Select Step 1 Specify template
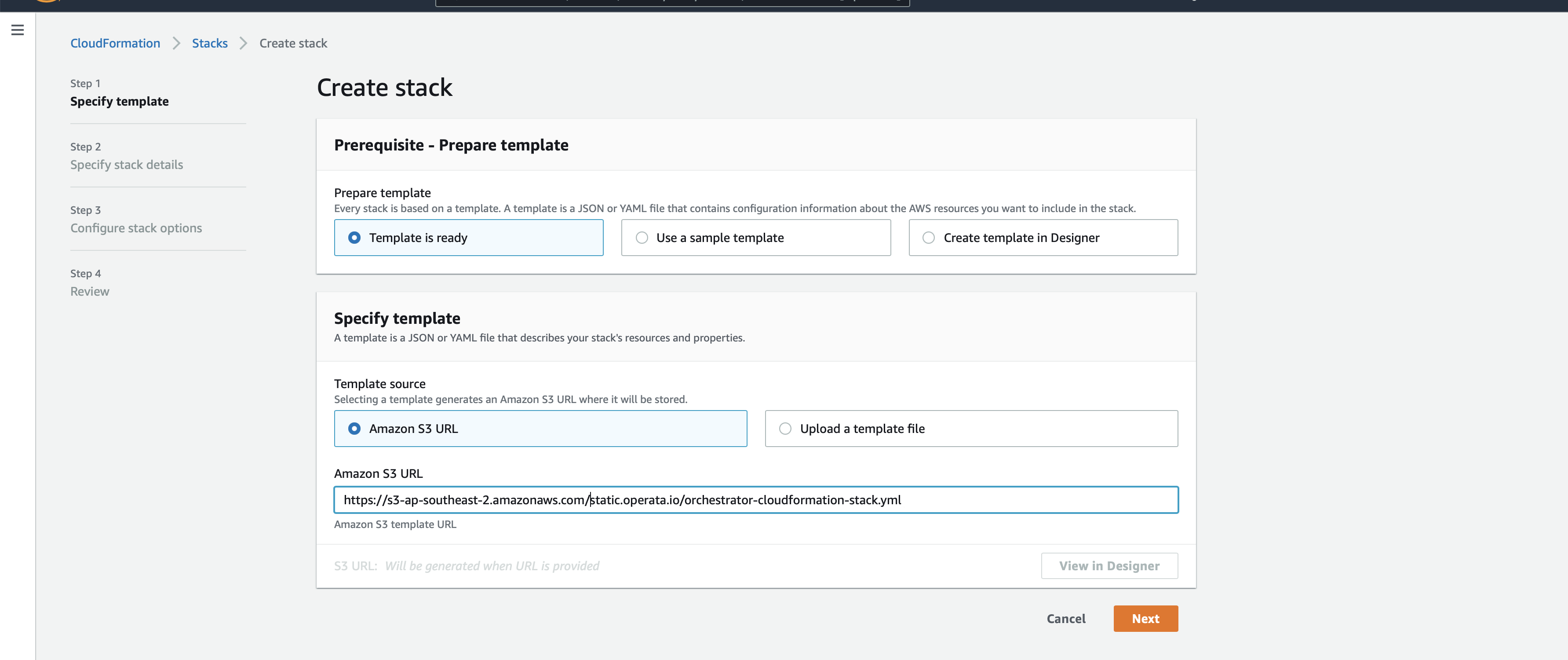The height and width of the screenshot is (660, 1568). [x=119, y=101]
